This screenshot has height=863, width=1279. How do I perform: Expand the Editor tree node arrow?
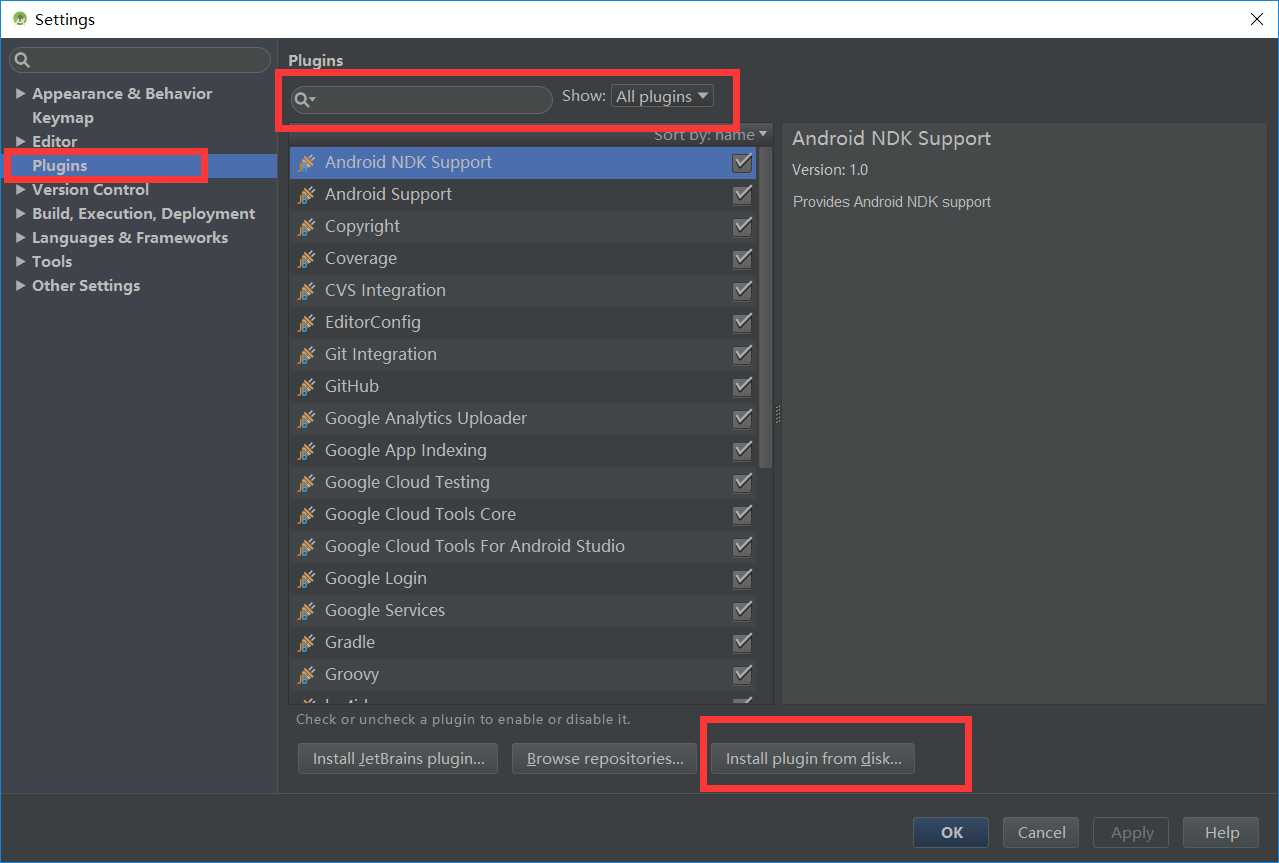(x=20, y=142)
